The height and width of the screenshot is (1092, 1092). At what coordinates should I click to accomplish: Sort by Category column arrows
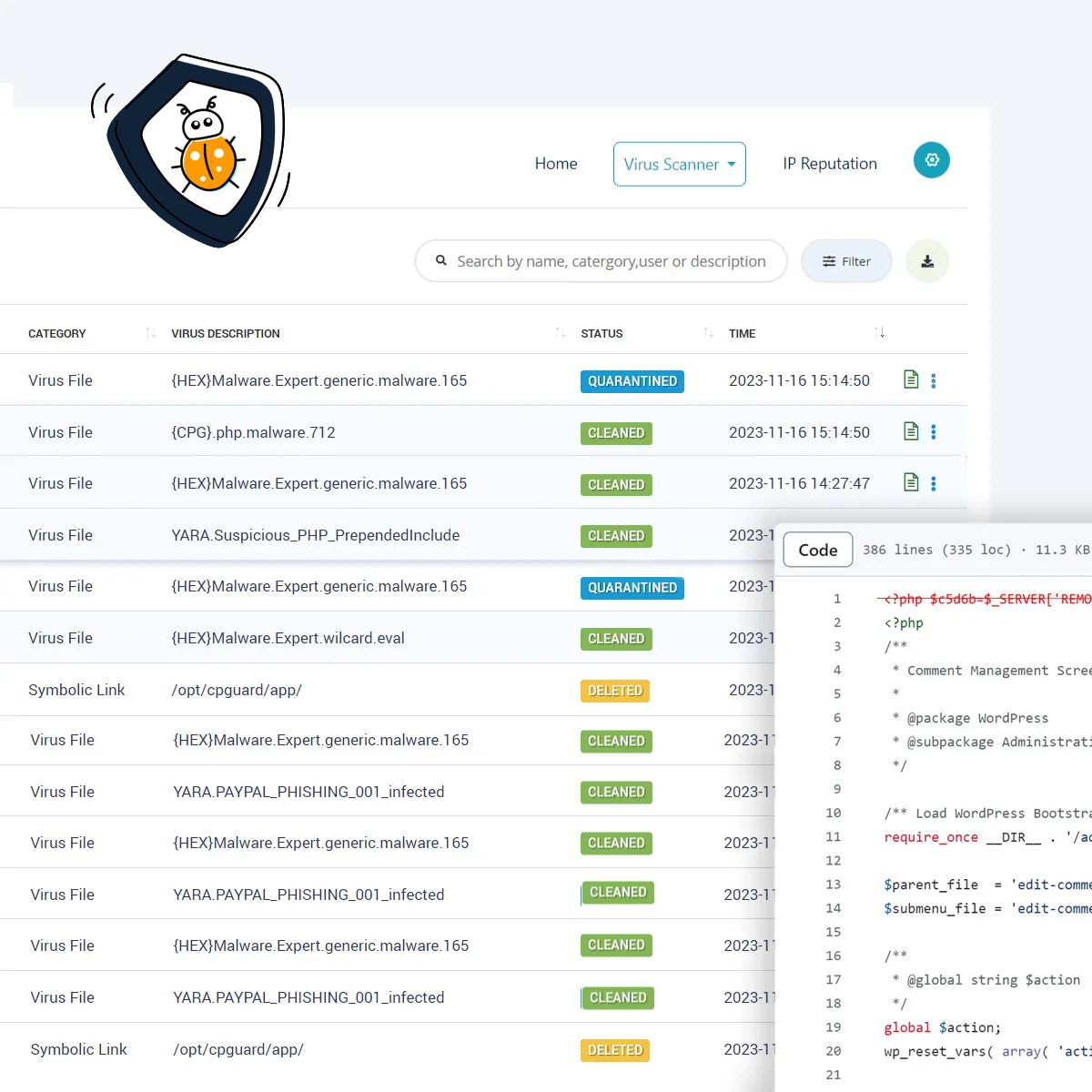pyautogui.click(x=151, y=333)
